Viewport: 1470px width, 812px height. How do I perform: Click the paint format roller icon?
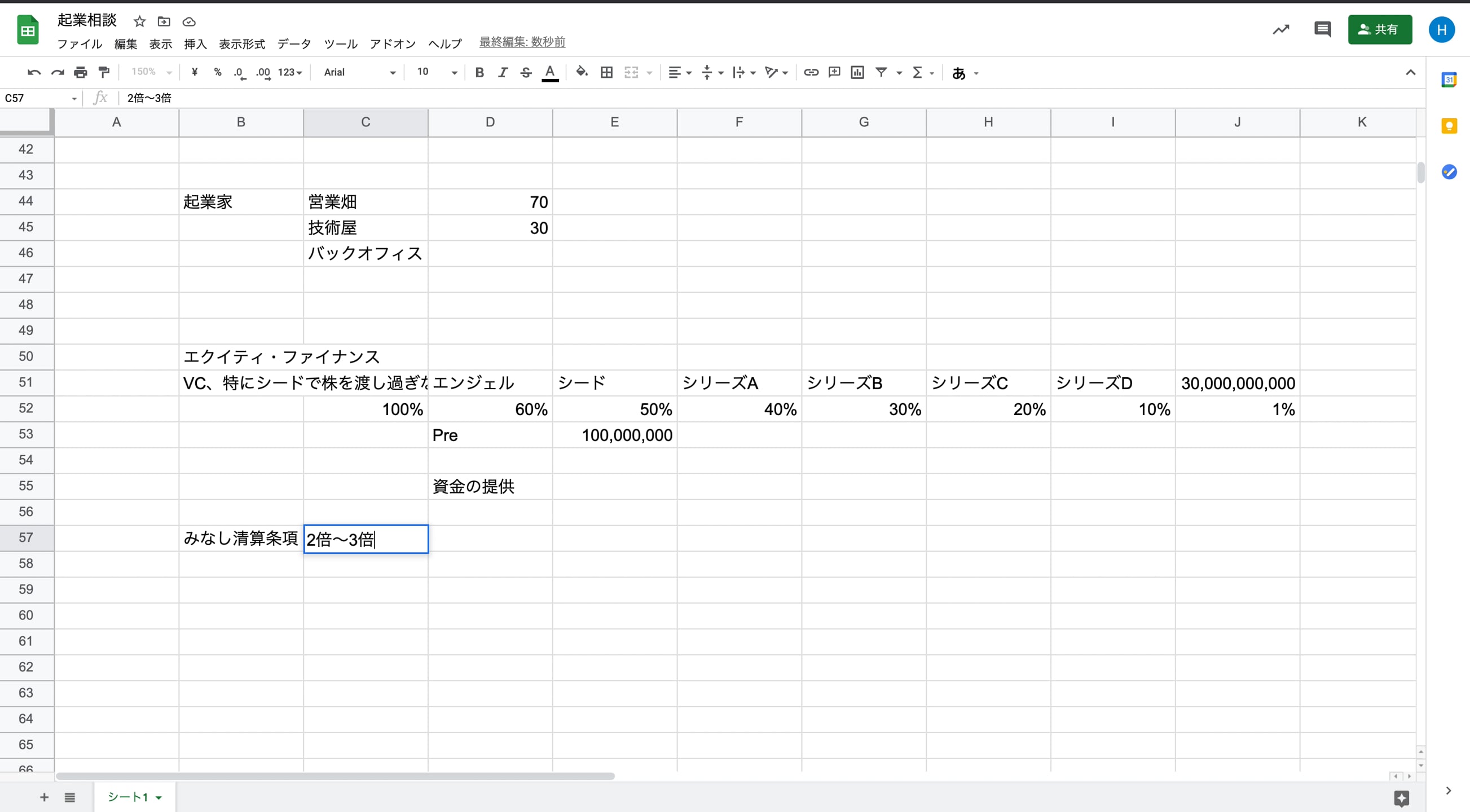click(104, 73)
